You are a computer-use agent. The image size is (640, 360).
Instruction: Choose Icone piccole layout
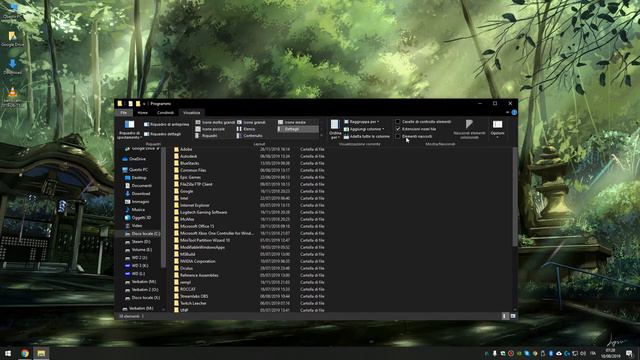pos(210,129)
